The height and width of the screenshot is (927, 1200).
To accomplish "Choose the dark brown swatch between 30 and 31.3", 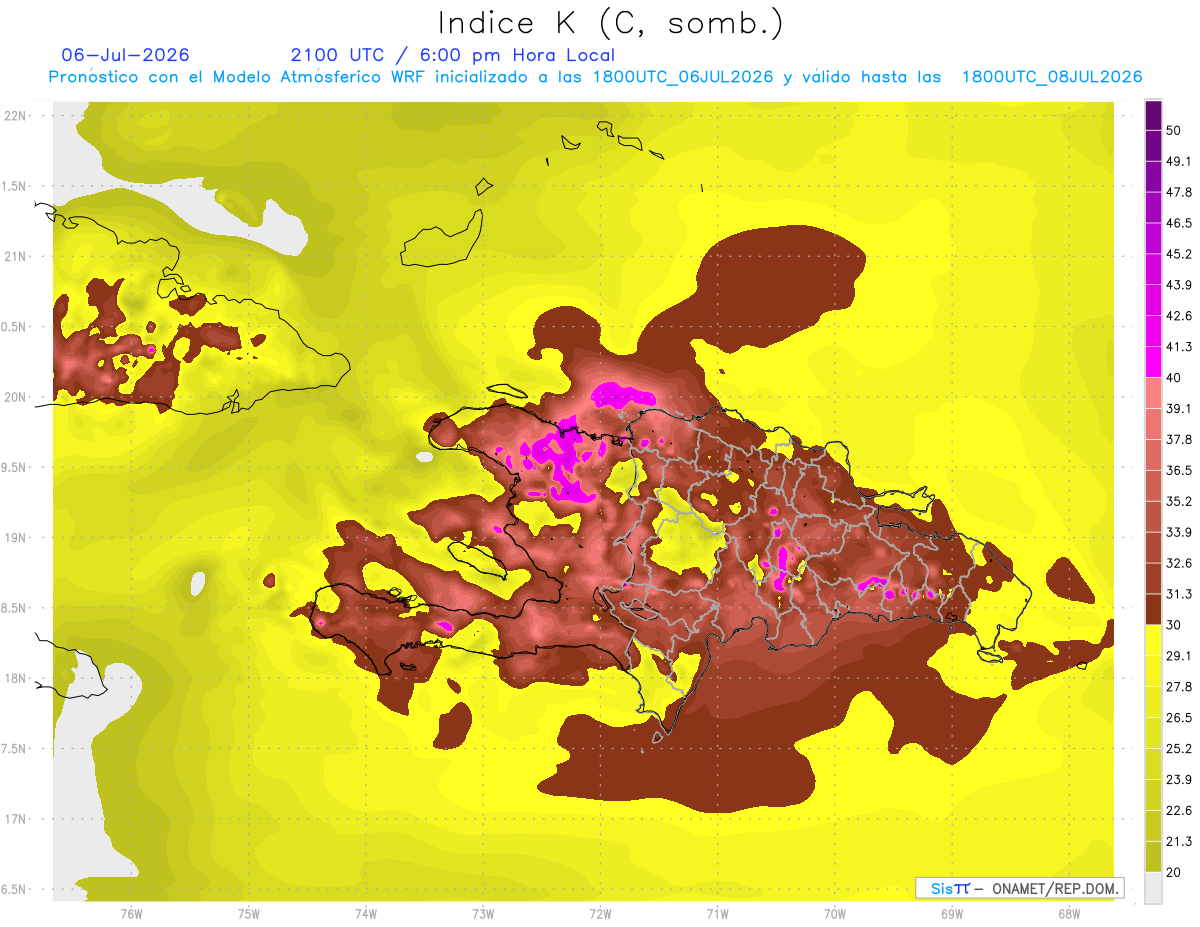I will coord(1153,609).
